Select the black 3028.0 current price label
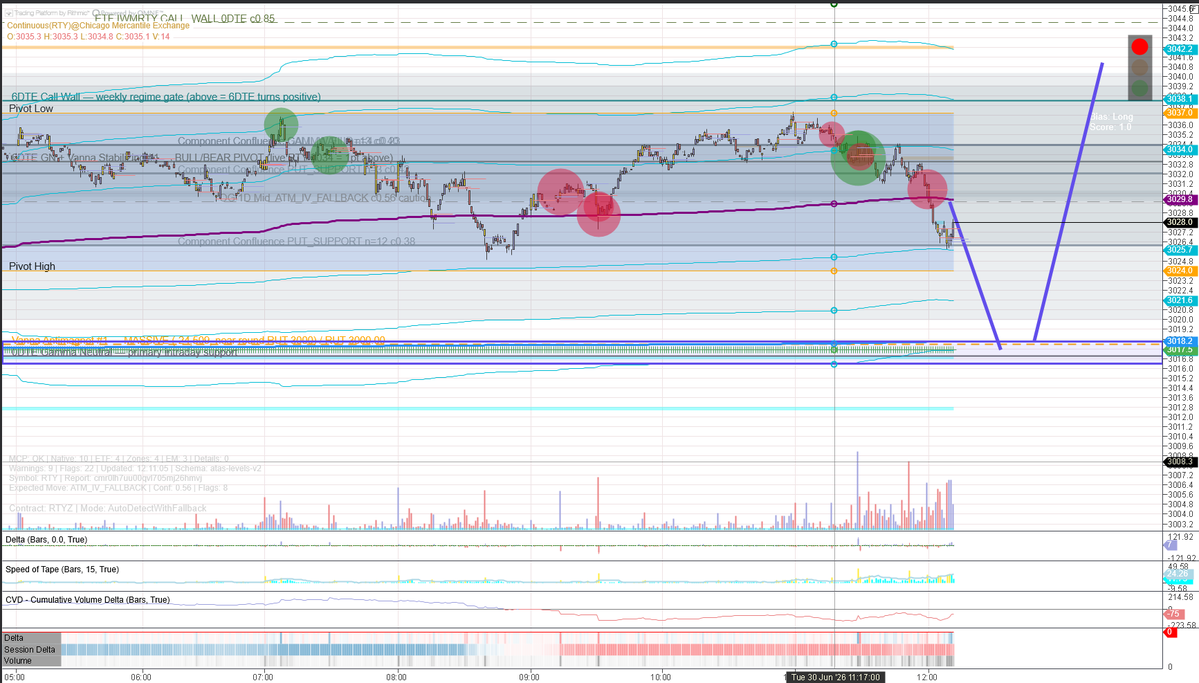The height and width of the screenshot is (683, 1199). pyautogui.click(x=1180, y=223)
